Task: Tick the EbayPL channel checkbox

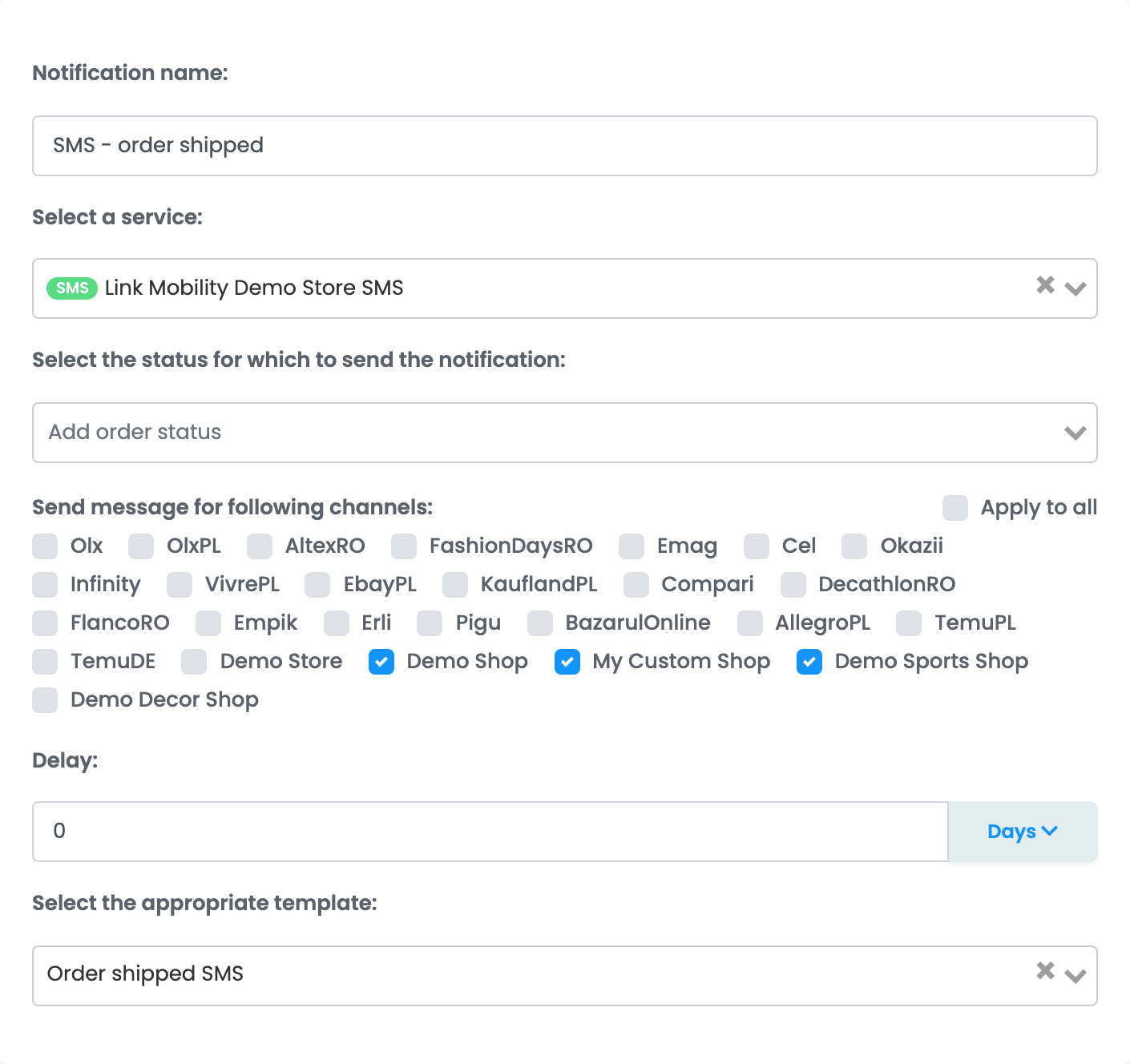Action: (317, 584)
